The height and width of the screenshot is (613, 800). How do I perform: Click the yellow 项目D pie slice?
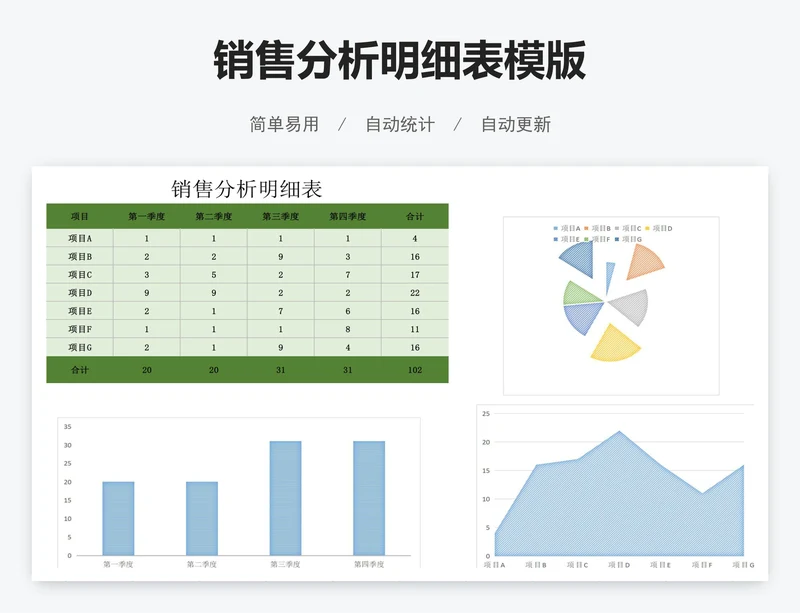coord(616,347)
